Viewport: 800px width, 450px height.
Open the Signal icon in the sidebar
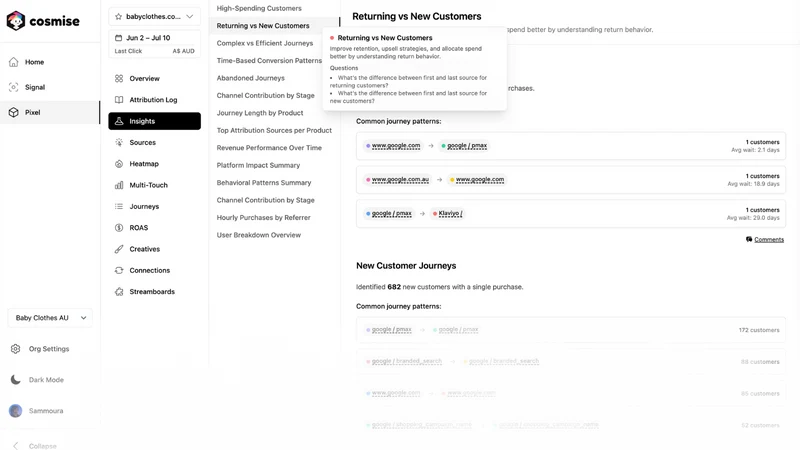(x=14, y=87)
